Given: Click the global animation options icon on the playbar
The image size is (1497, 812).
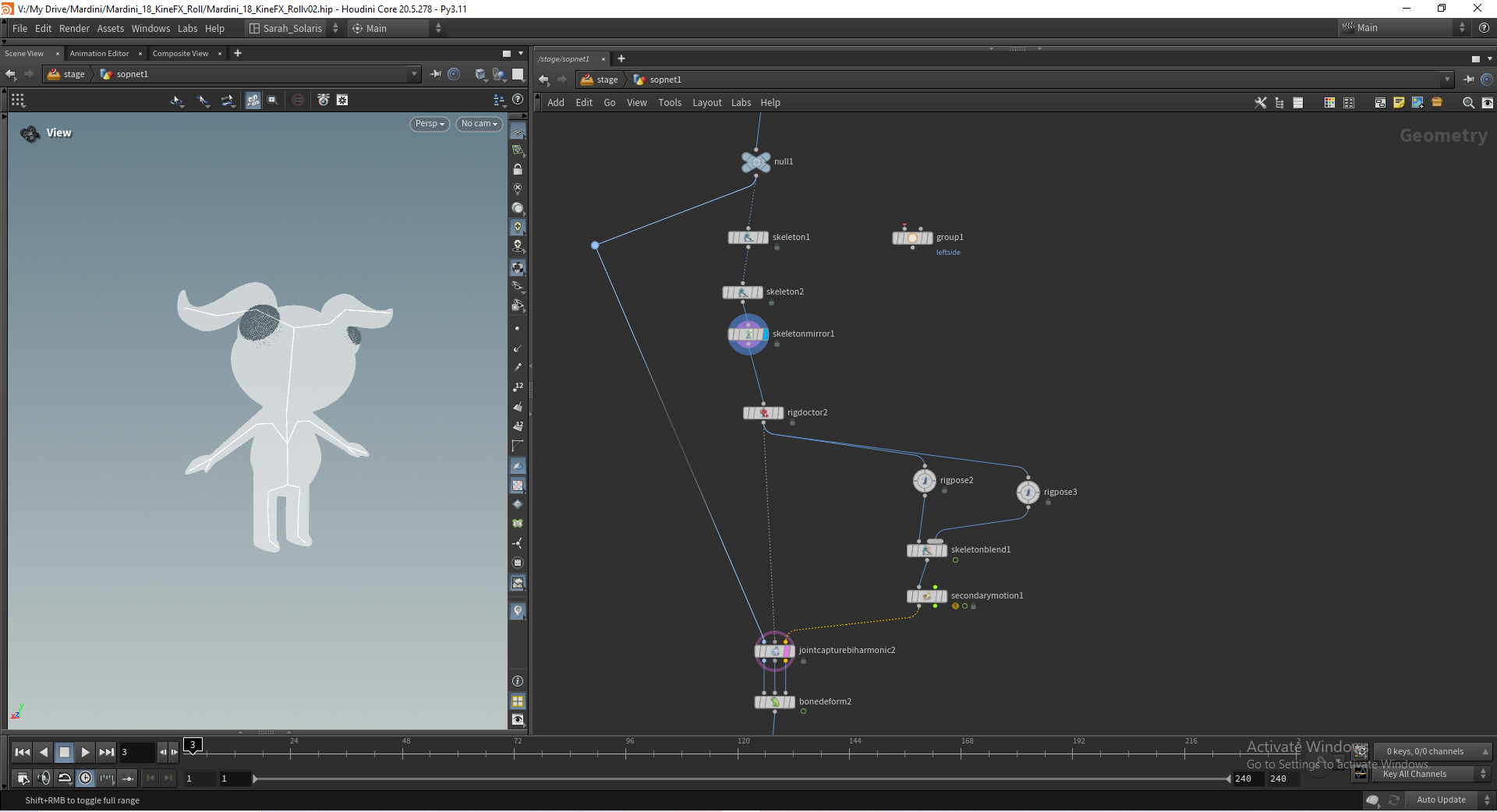Looking at the screenshot, I should [x=23, y=778].
